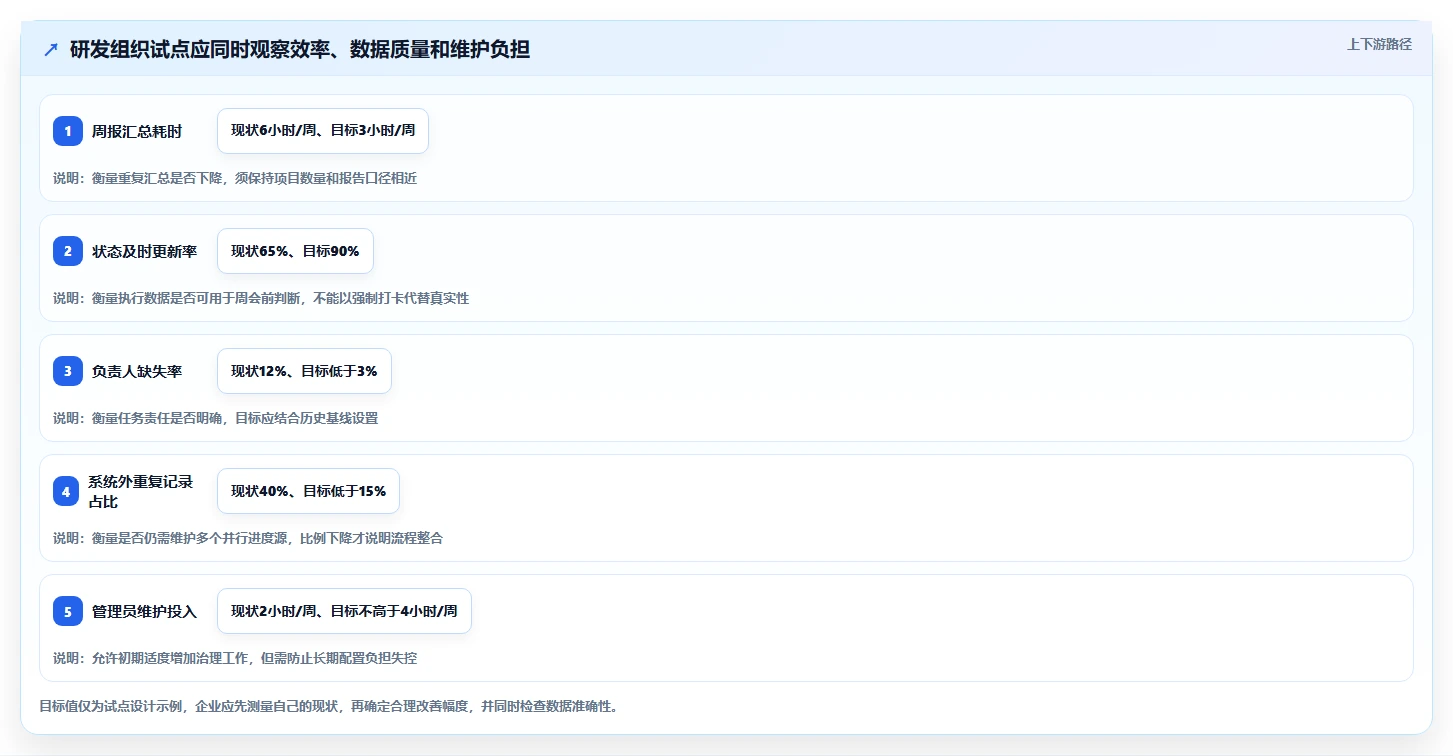The height and width of the screenshot is (756, 1453).
Task: Click the arrow icon beside the page title
Action: tap(51, 49)
